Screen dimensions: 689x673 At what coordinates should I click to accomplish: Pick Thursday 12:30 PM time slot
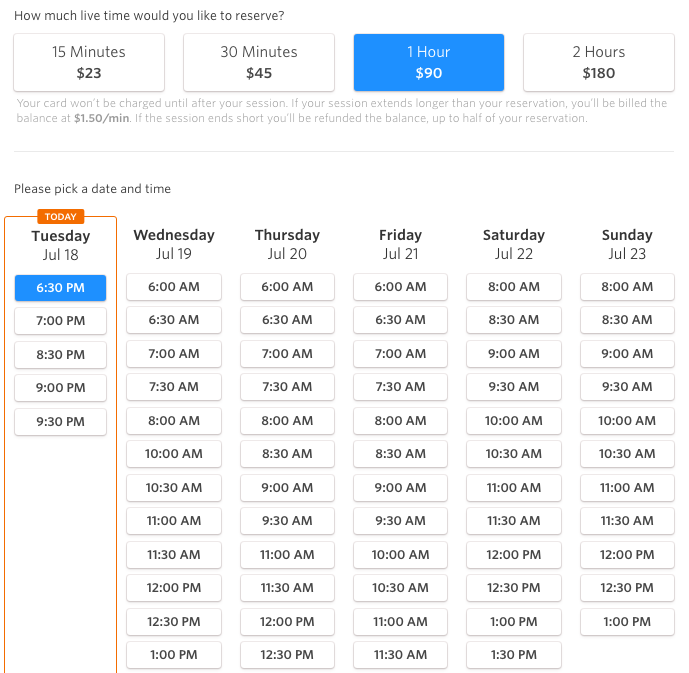coord(287,655)
